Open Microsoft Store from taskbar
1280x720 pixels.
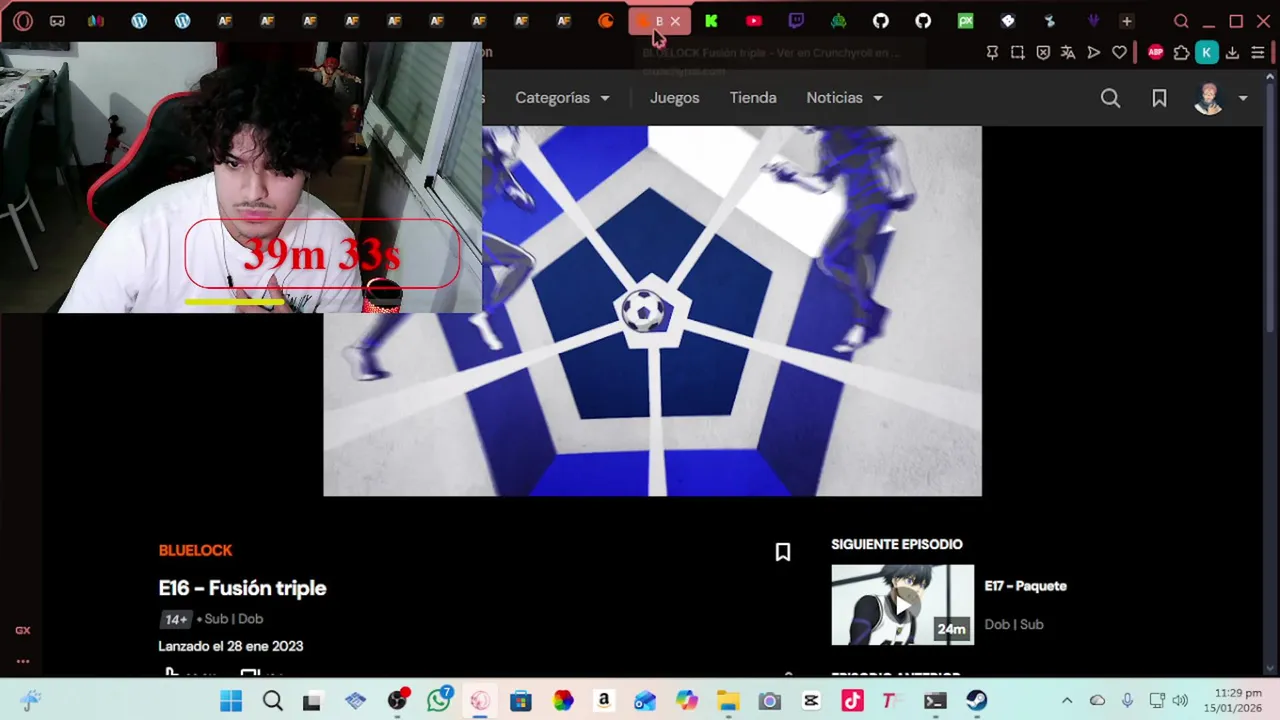click(521, 701)
